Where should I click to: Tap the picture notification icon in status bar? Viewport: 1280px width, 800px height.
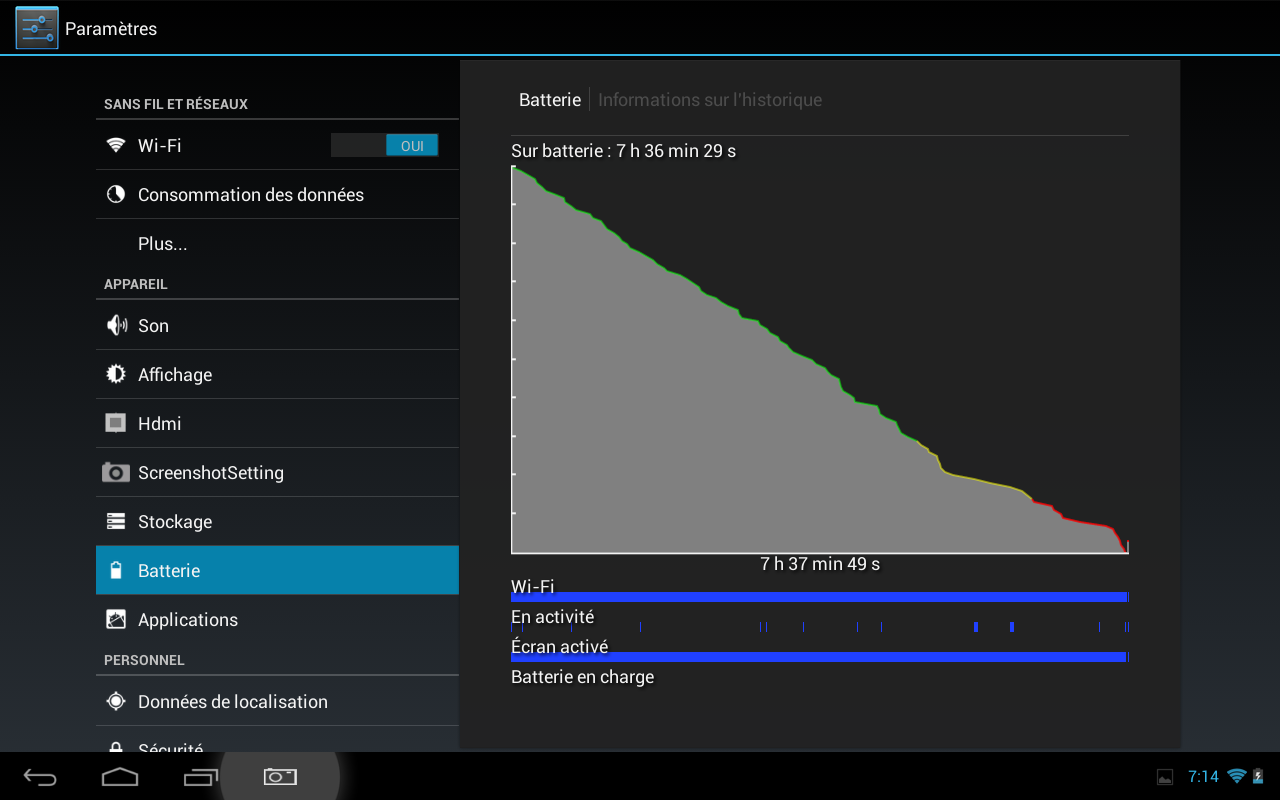(x=1165, y=777)
